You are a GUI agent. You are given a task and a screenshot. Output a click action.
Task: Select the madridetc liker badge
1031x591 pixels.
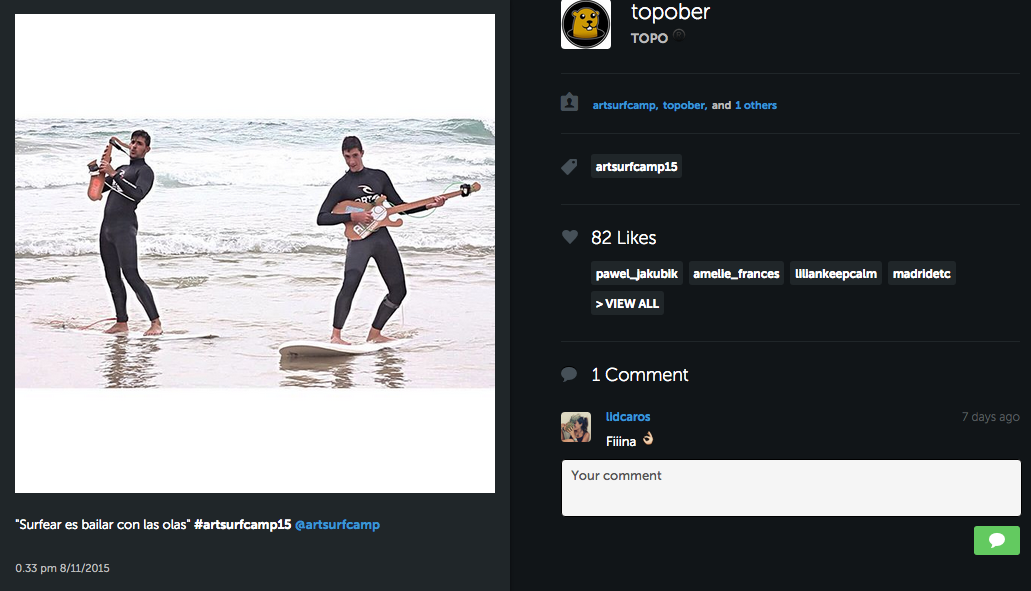(x=921, y=272)
